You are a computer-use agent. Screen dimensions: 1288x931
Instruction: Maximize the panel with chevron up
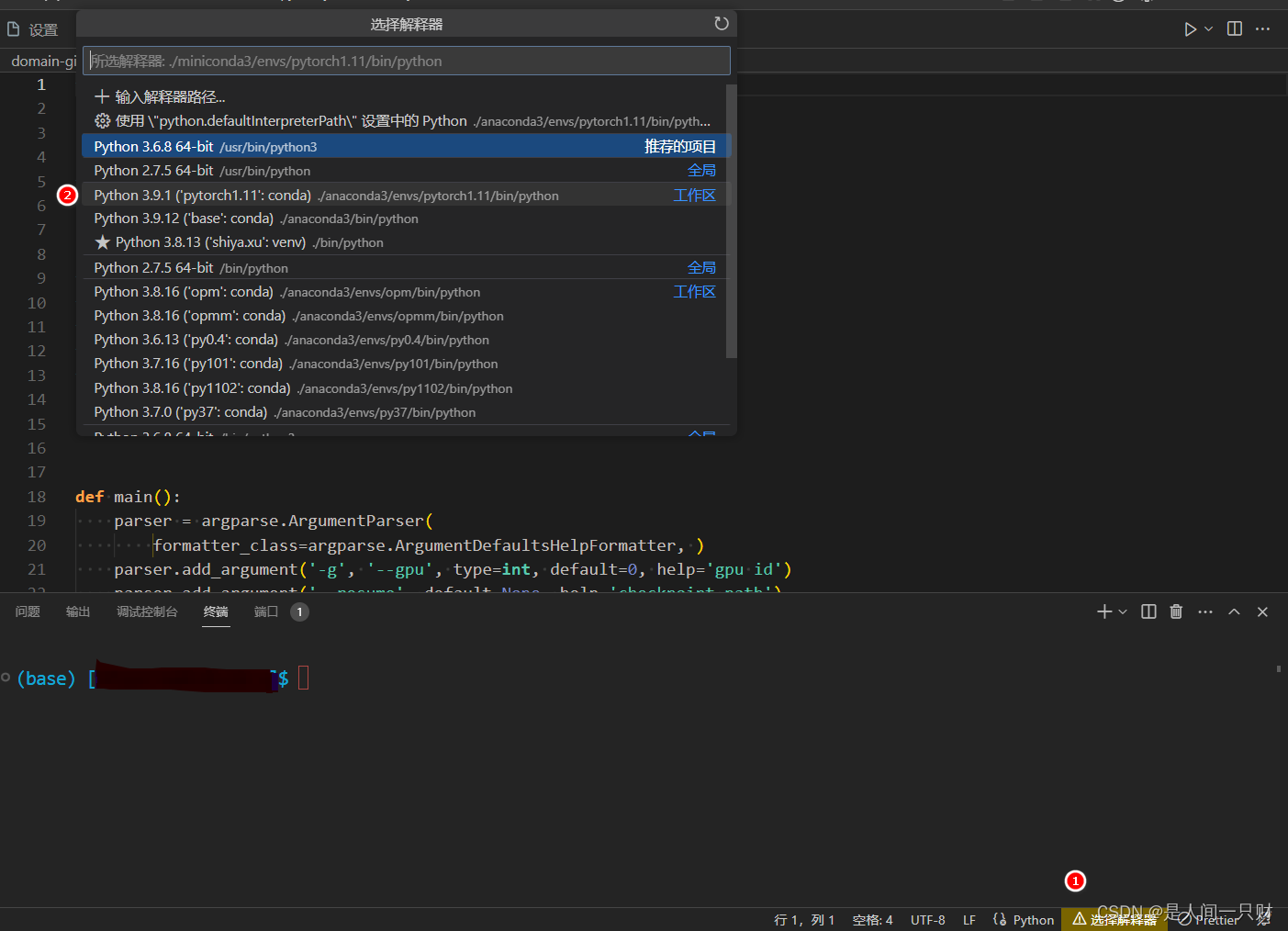pos(1234,611)
